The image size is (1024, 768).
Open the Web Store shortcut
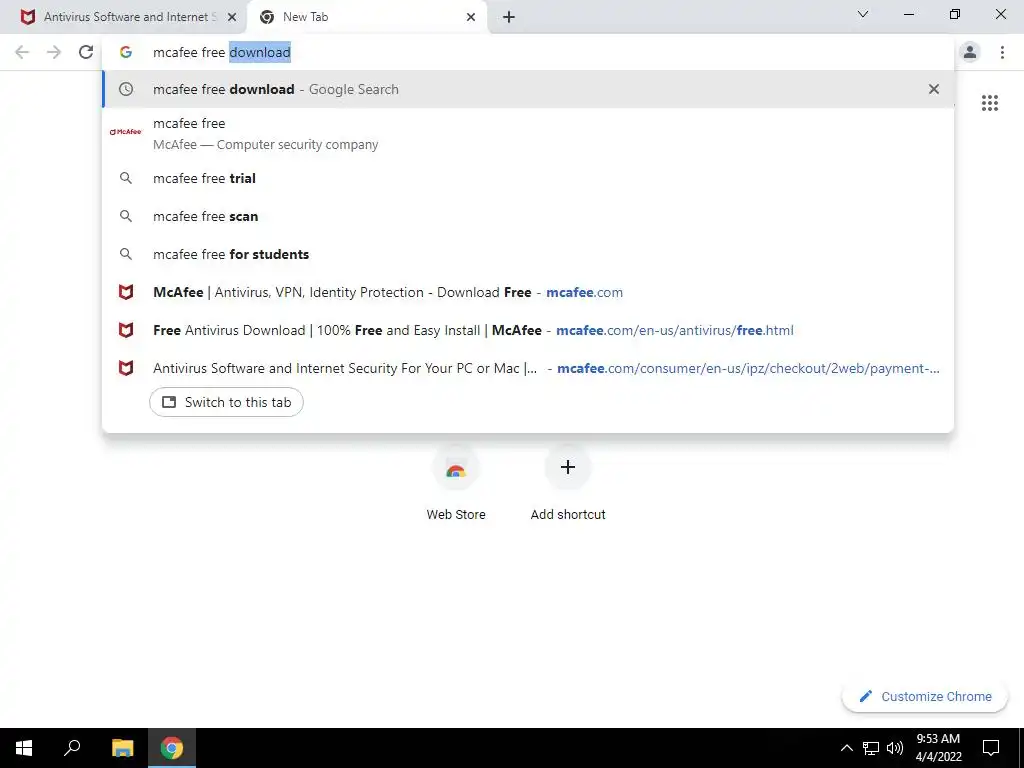[456, 483]
